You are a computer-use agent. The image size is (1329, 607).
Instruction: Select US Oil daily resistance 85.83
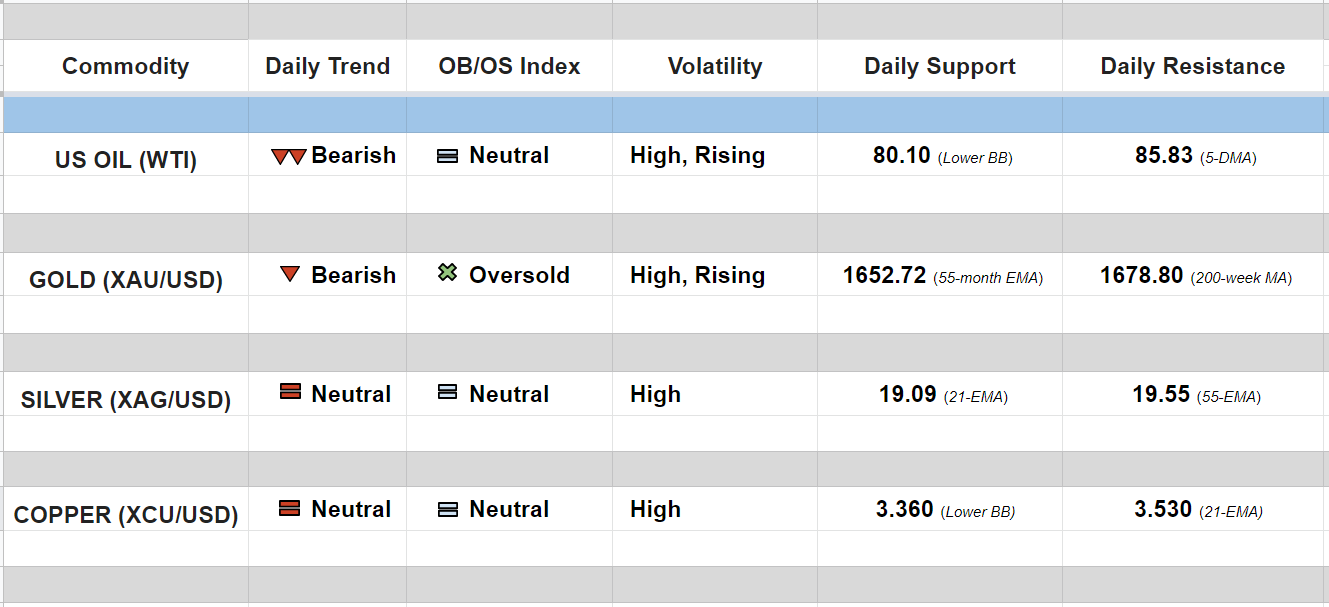click(x=1164, y=155)
